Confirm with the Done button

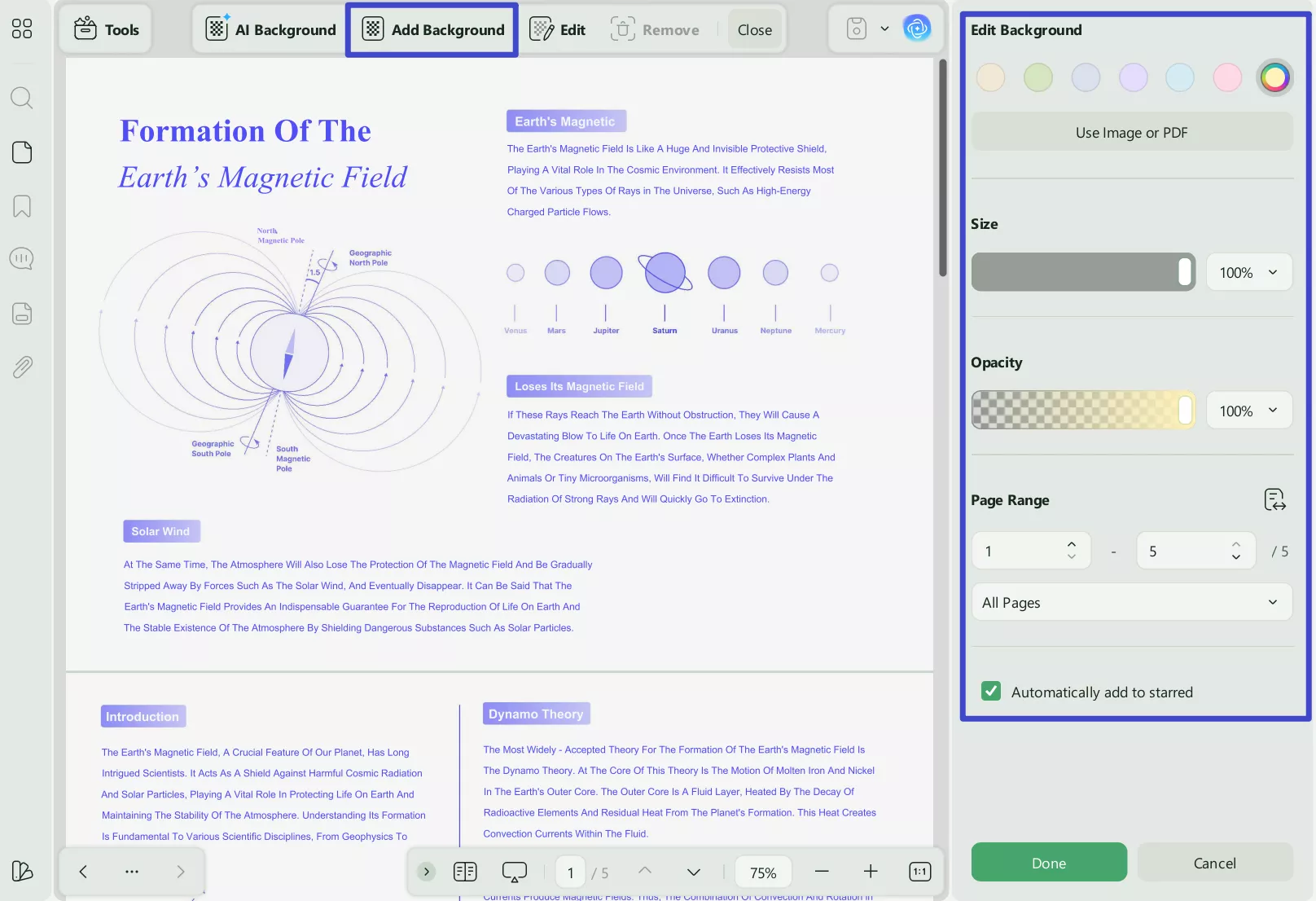(x=1049, y=862)
